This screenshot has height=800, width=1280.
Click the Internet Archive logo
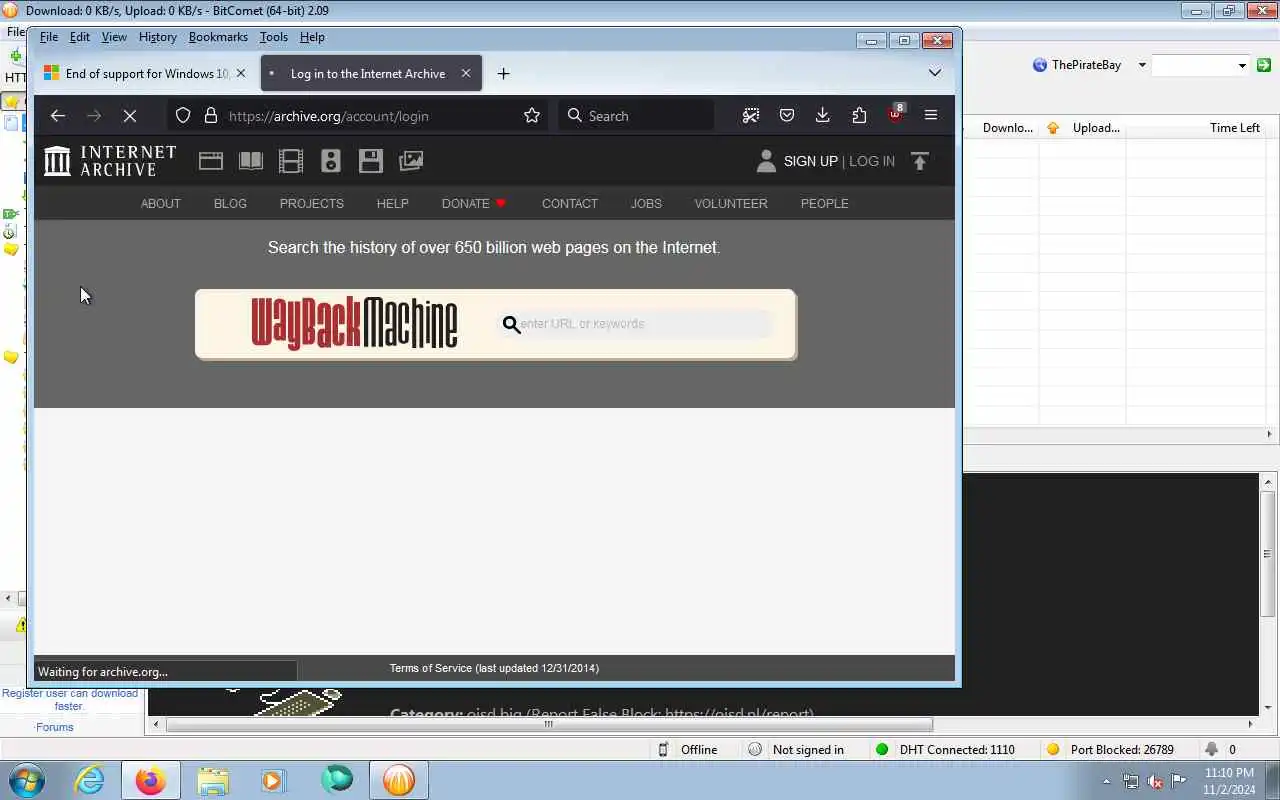[110, 161]
